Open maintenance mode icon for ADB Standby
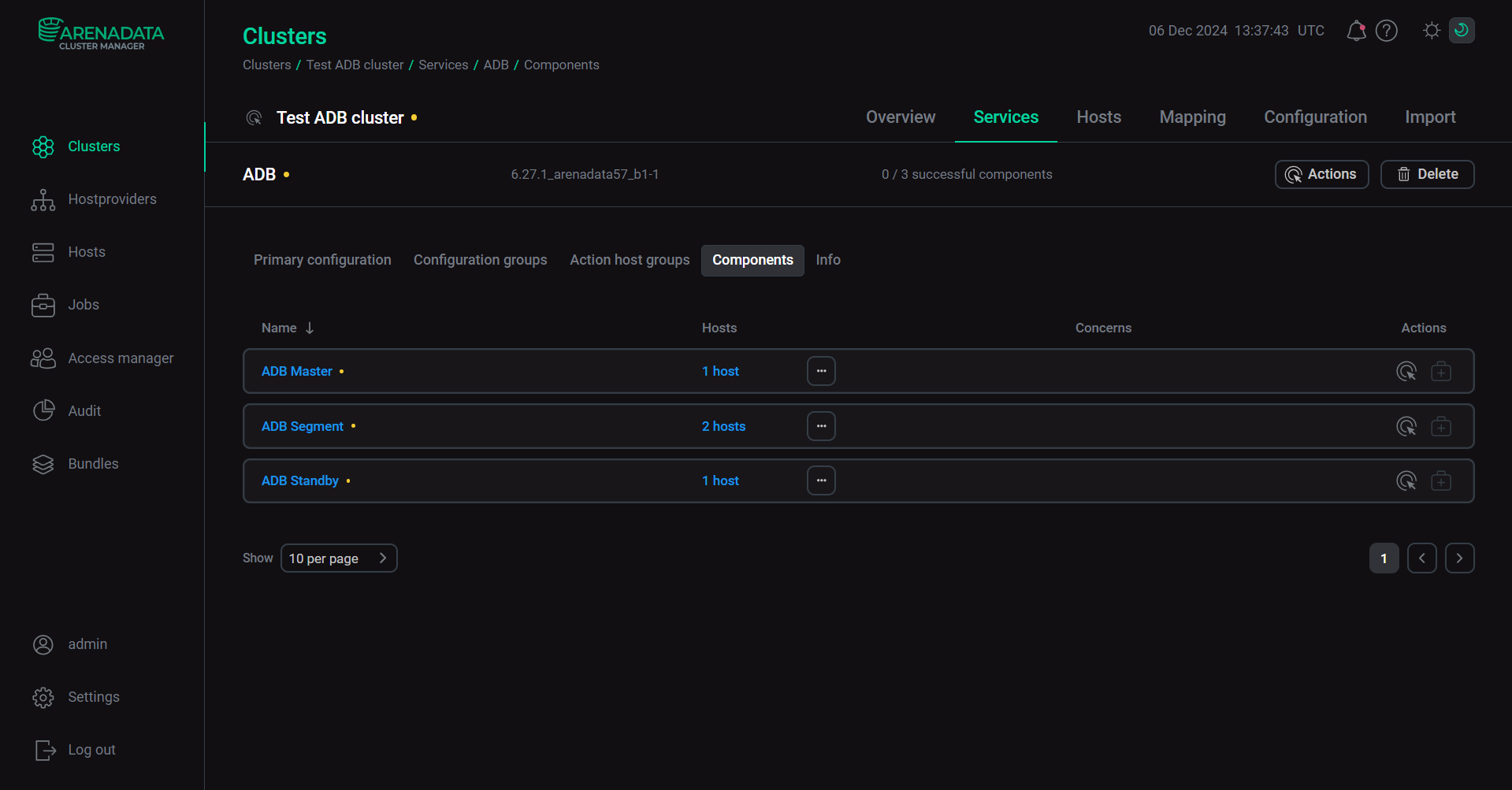 1441,480
